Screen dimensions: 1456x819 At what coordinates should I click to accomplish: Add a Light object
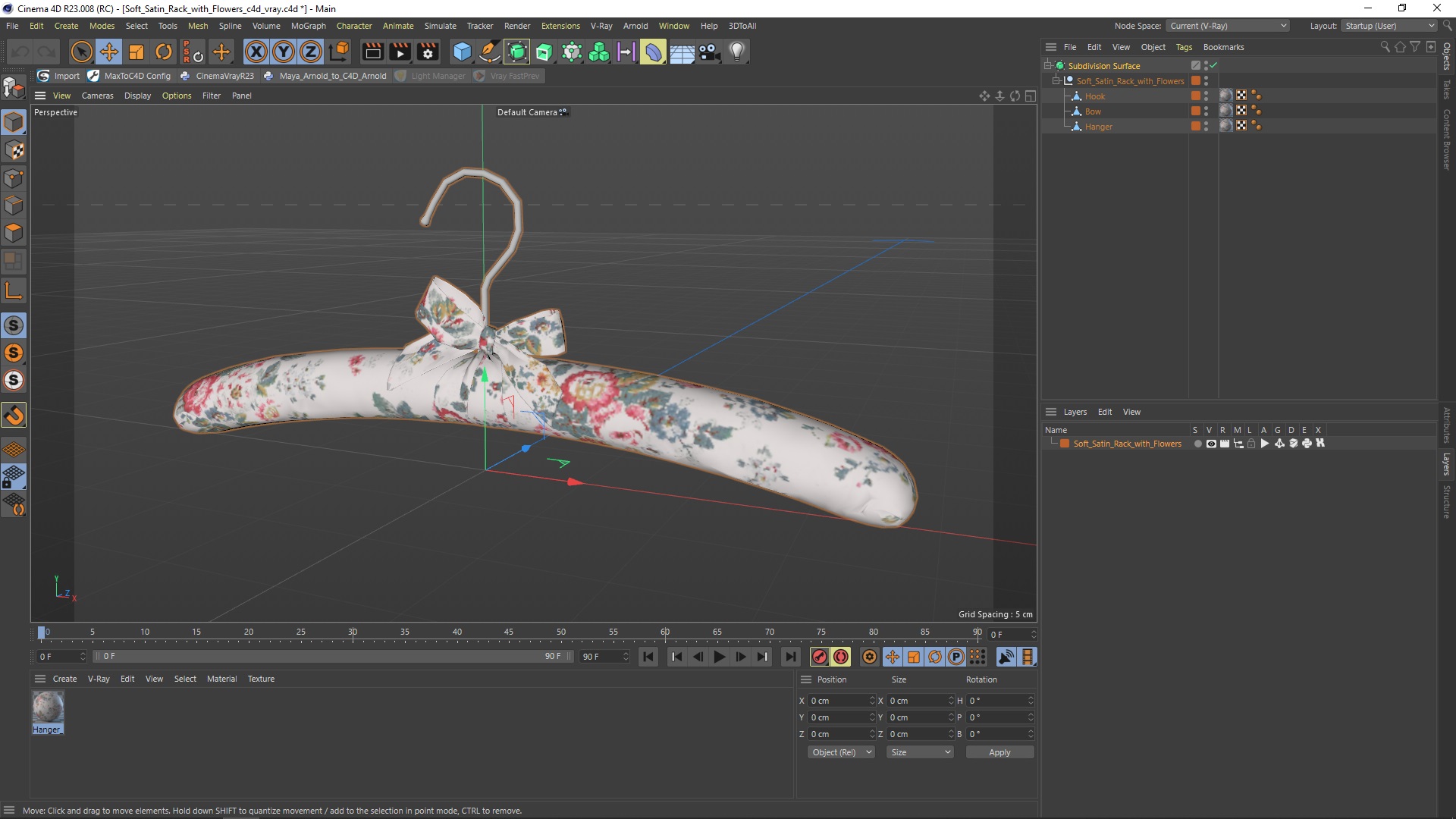[x=737, y=52]
